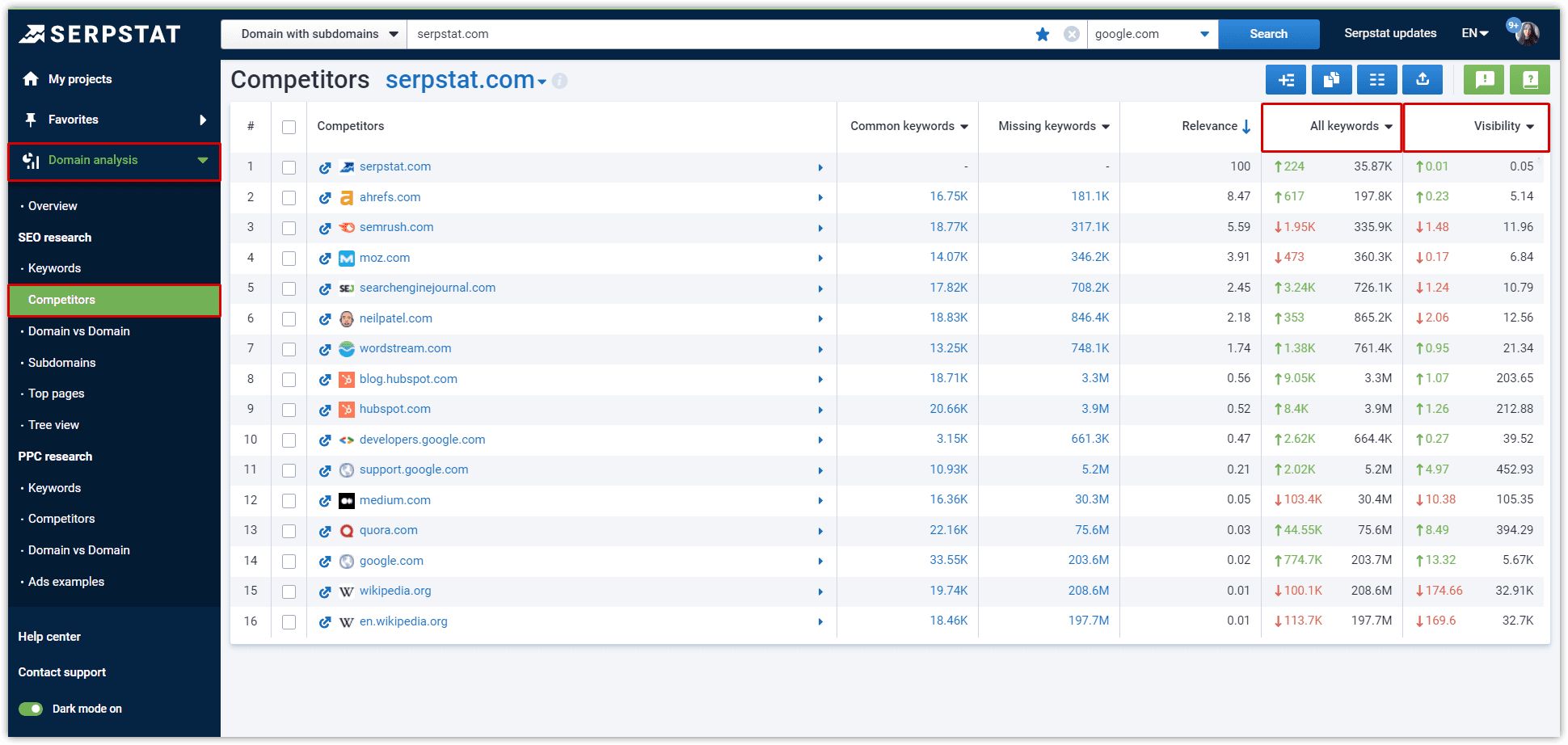The height and width of the screenshot is (745, 1568).
Task: Toggle the select-all checkbox in table header
Action: coord(289,127)
